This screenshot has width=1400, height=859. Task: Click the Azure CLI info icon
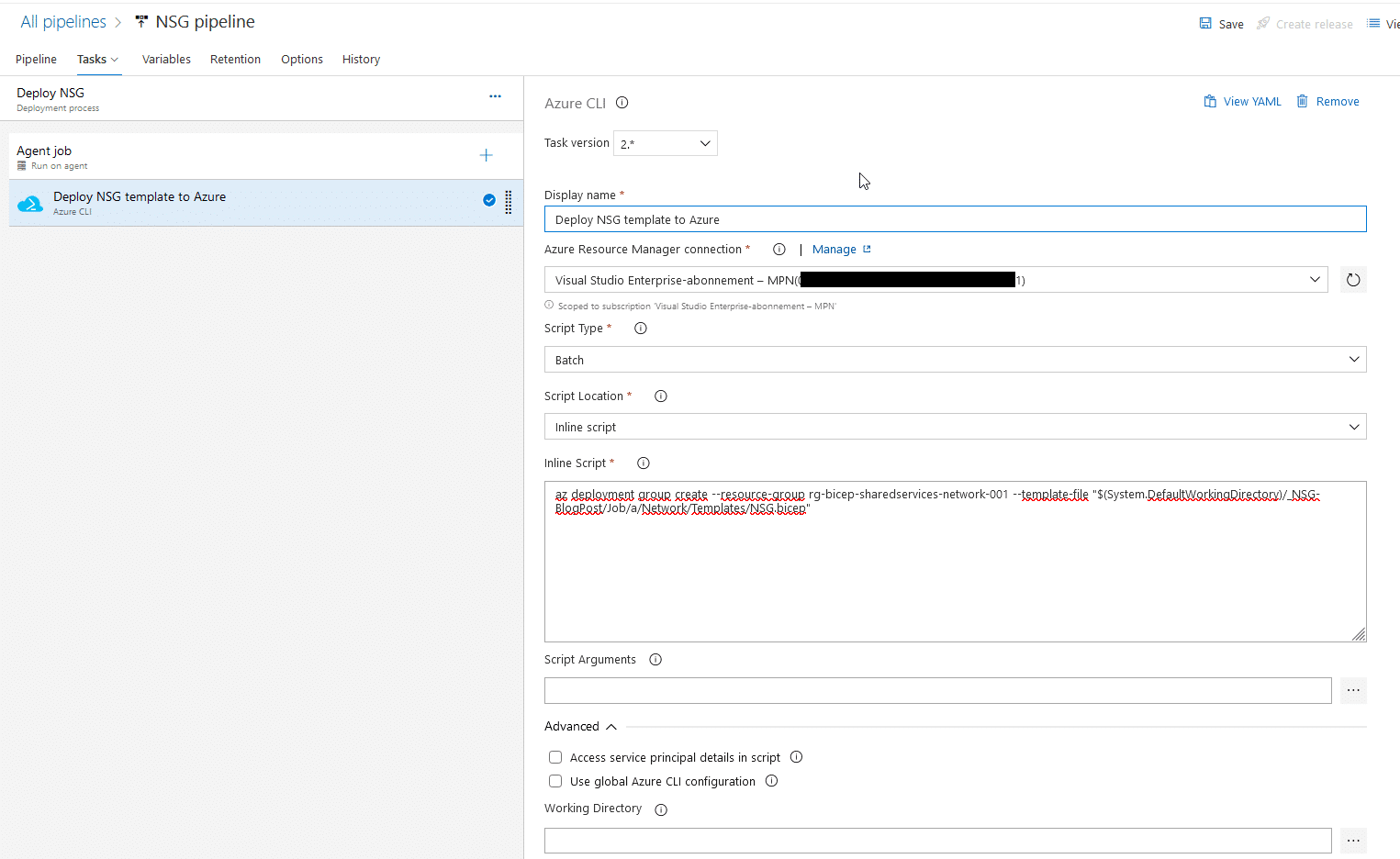pyautogui.click(x=622, y=103)
